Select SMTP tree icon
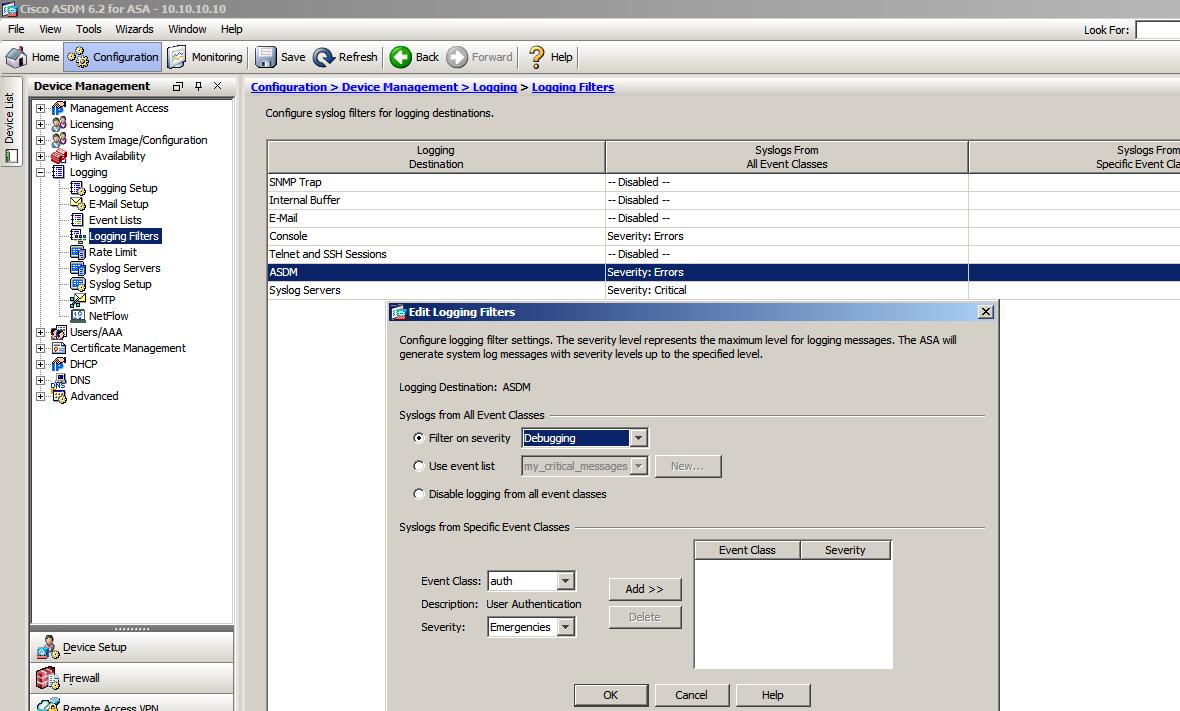 [78, 299]
